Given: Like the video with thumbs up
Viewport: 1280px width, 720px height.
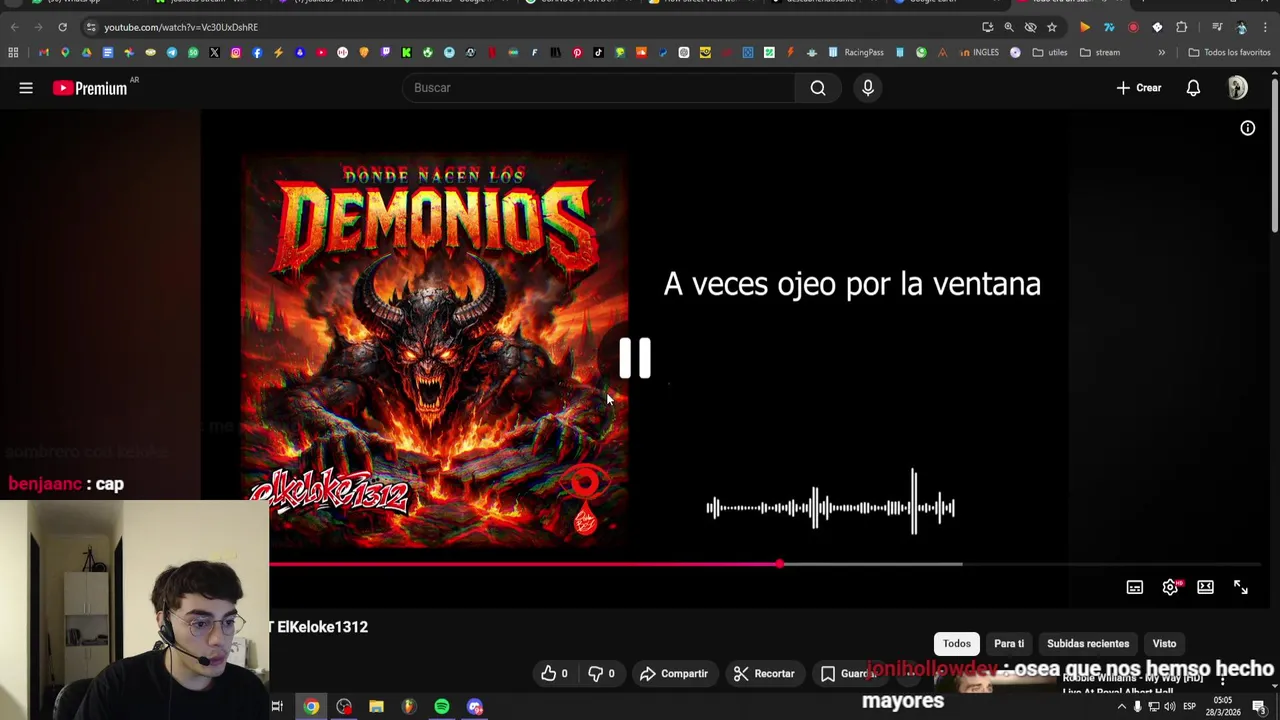Looking at the screenshot, I should [554, 674].
